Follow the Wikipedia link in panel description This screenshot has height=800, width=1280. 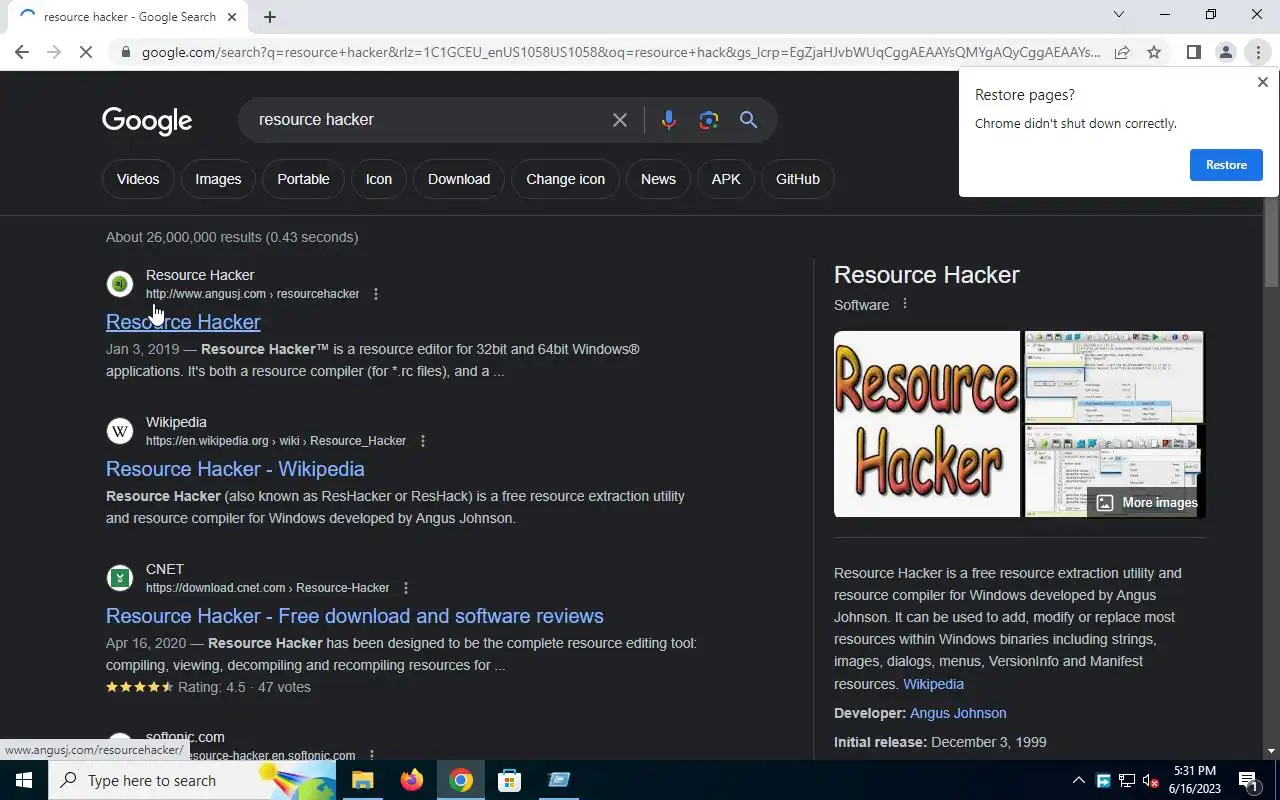coord(933,684)
